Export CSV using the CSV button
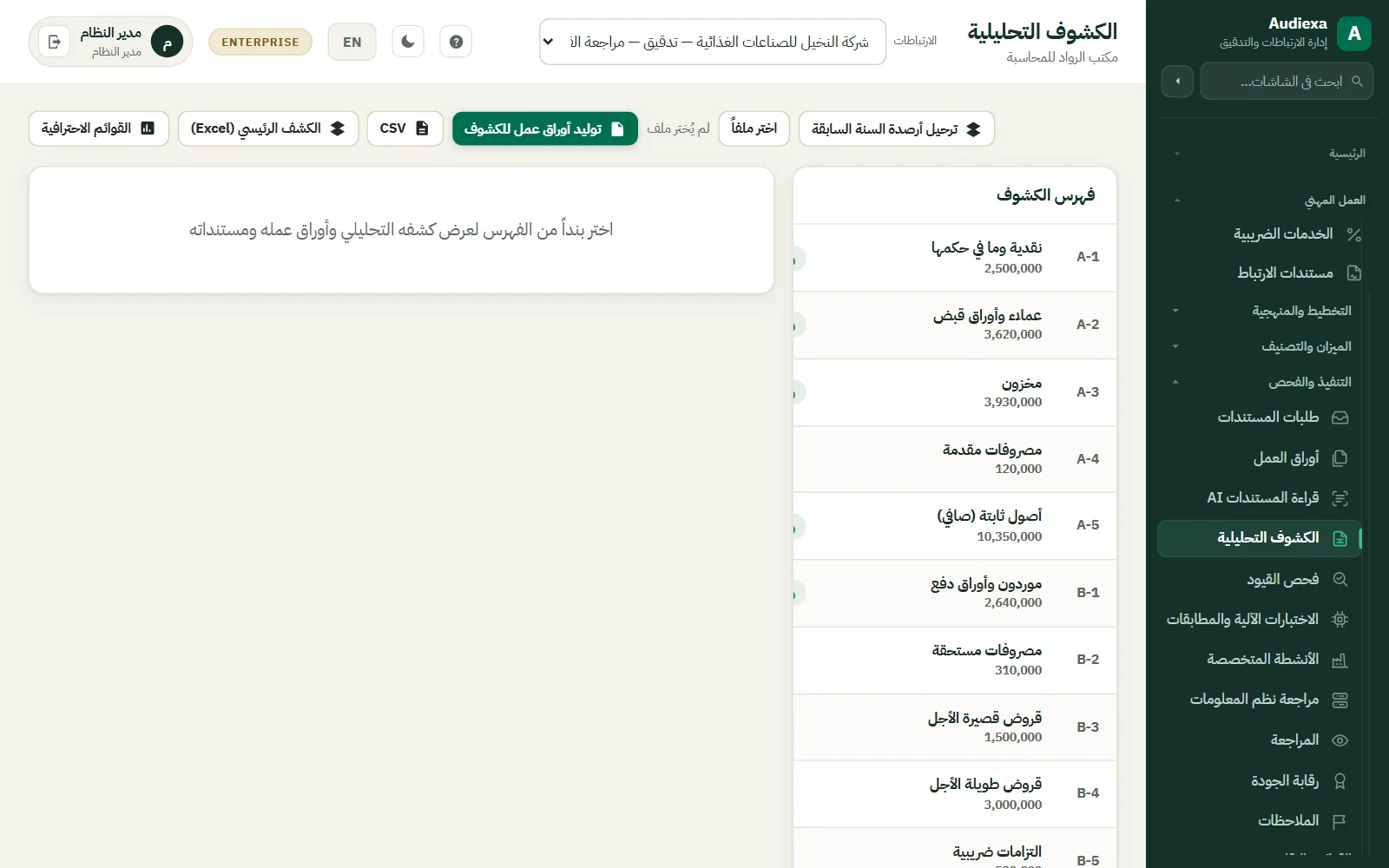This screenshot has height=868, width=1389. pos(405,128)
